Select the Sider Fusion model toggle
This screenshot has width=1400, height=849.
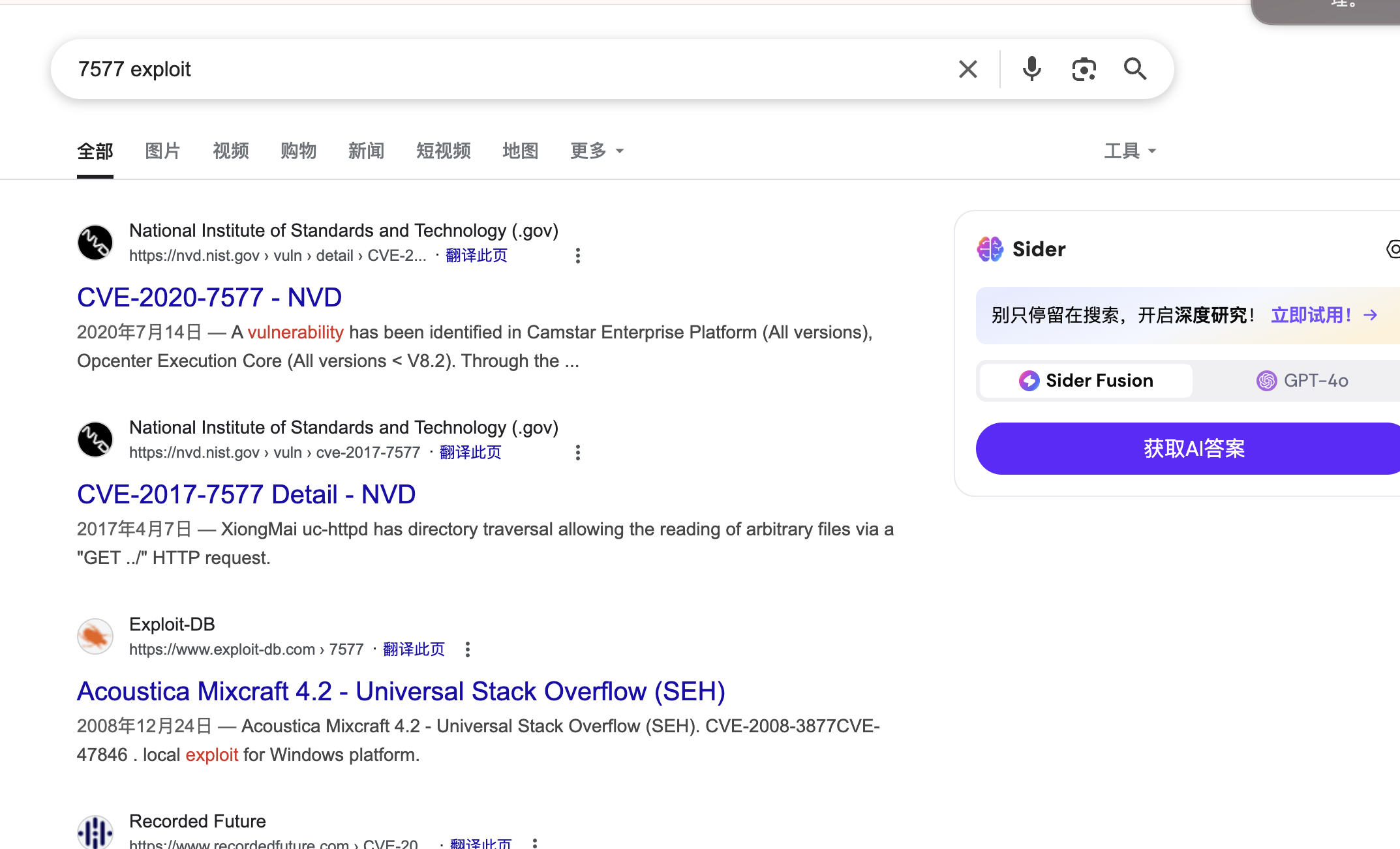(1087, 381)
